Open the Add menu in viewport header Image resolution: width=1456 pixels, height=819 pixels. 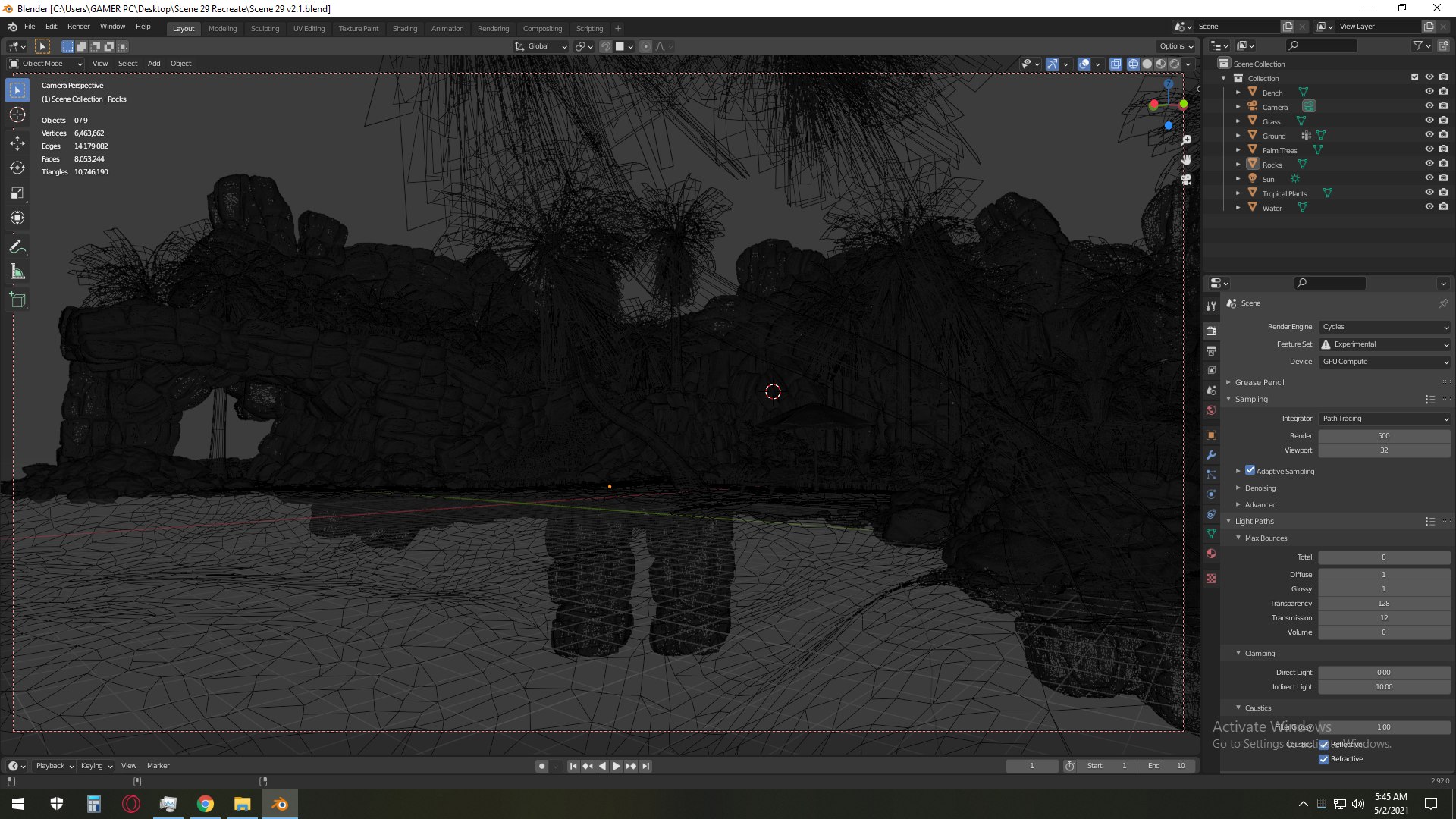pyautogui.click(x=154, y=64)
